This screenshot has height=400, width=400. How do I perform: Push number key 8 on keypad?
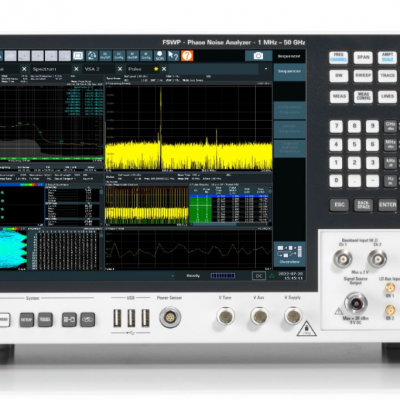point(354,126)
